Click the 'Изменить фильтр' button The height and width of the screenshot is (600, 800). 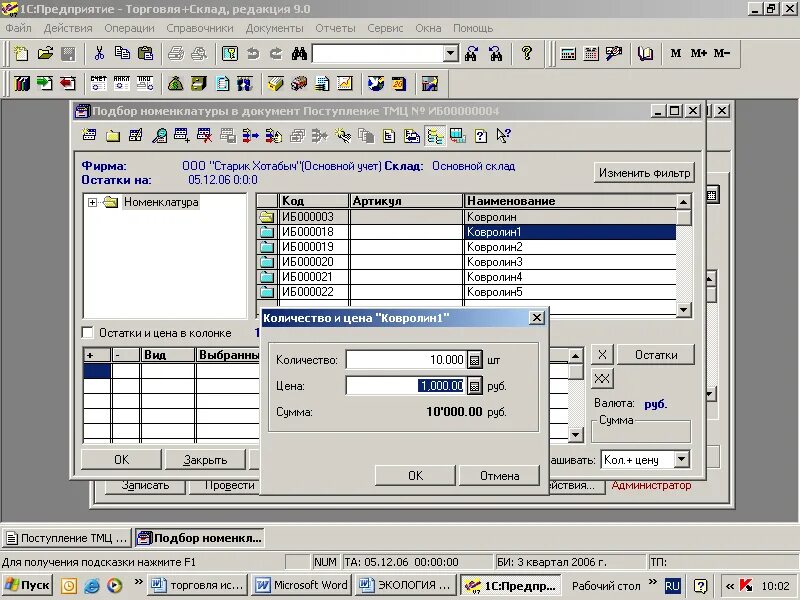[644, 173]
